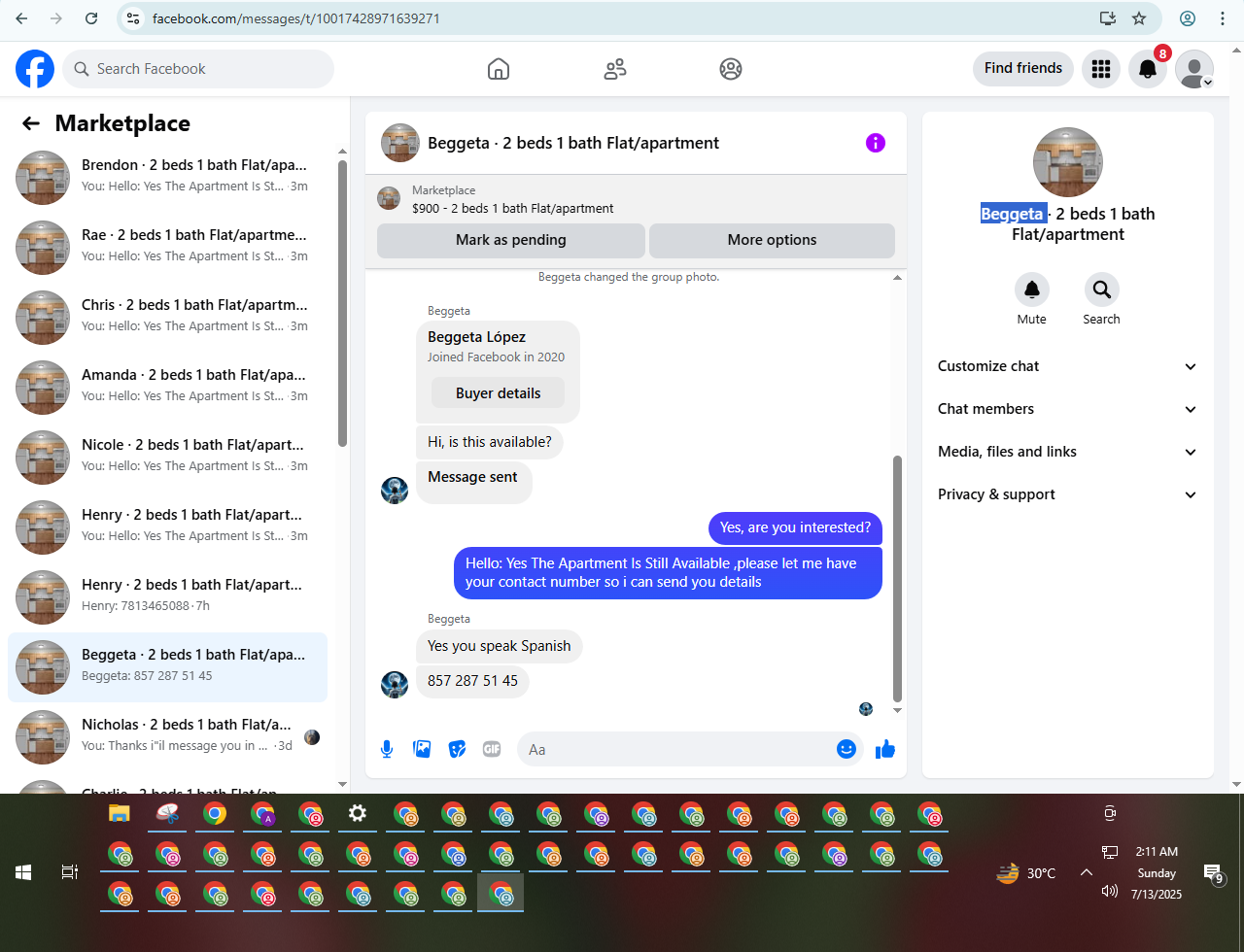Open More options for listing
Screen dimensions: 1244x952
[x=772, y=240]
